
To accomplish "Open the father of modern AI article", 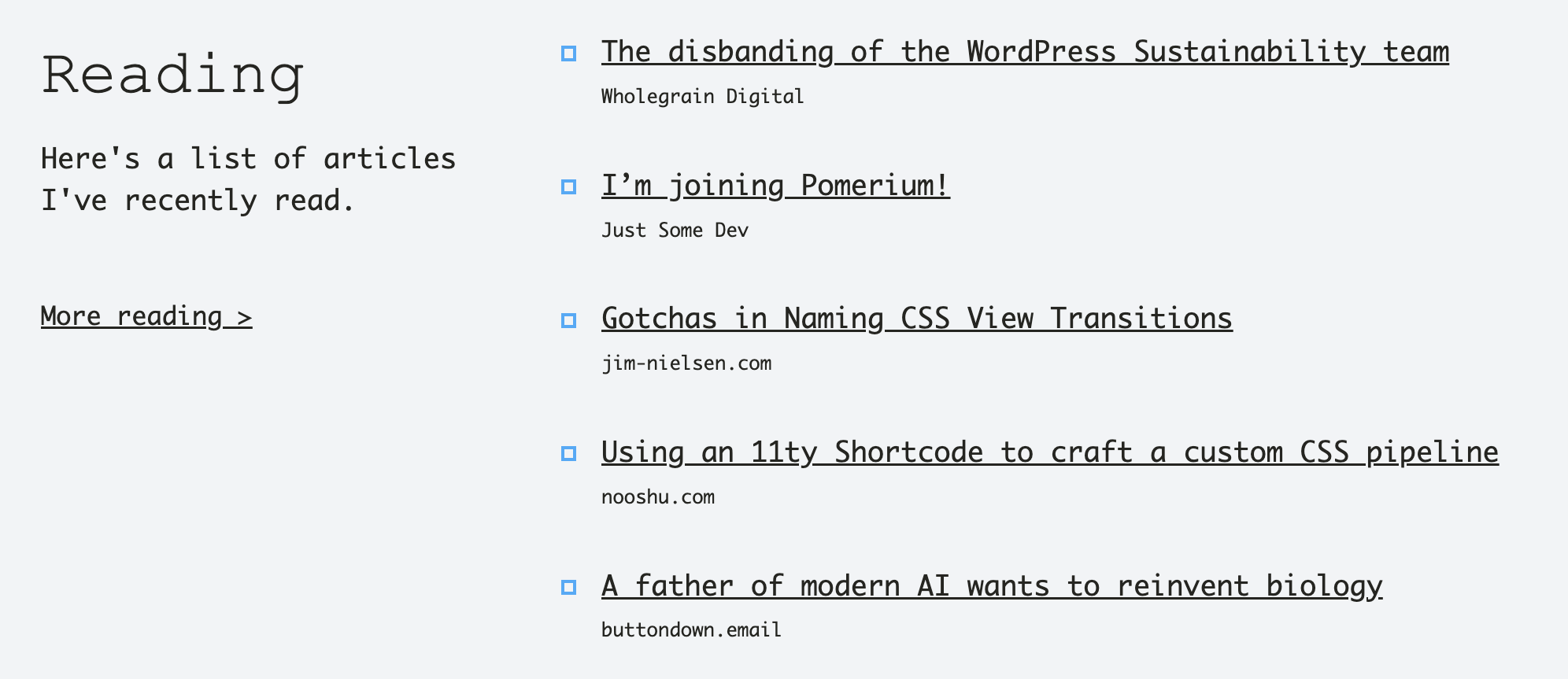I will click(992, 586).
